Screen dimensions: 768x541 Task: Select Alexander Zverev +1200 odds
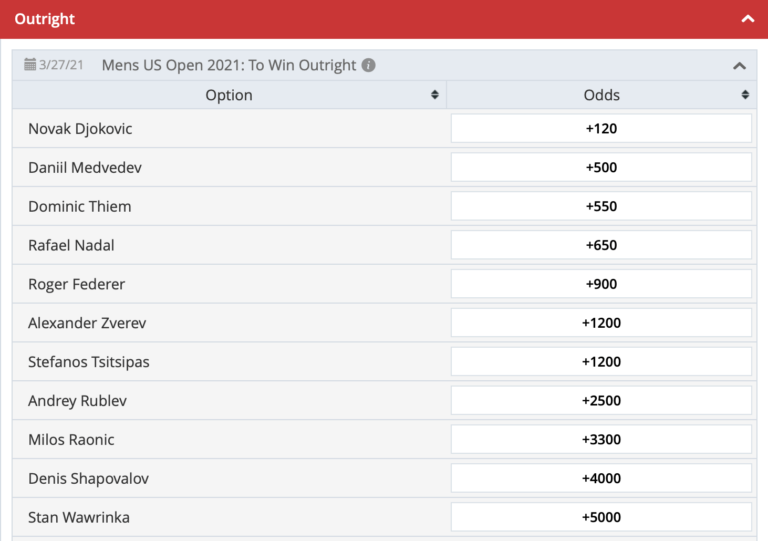click(x=601, y=323)
